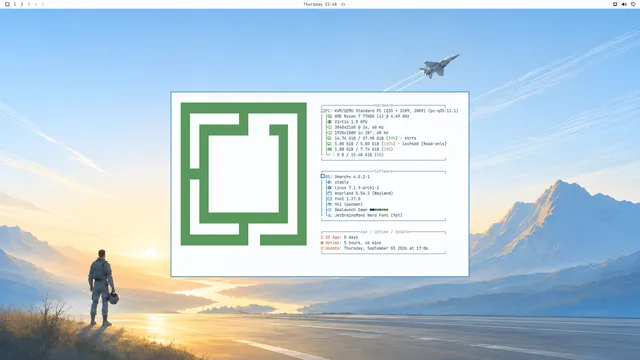The height and width of the screenshot is (360, 640).
Task: Switch to workspace 1 in top bar
Action: tap(15, 4)
